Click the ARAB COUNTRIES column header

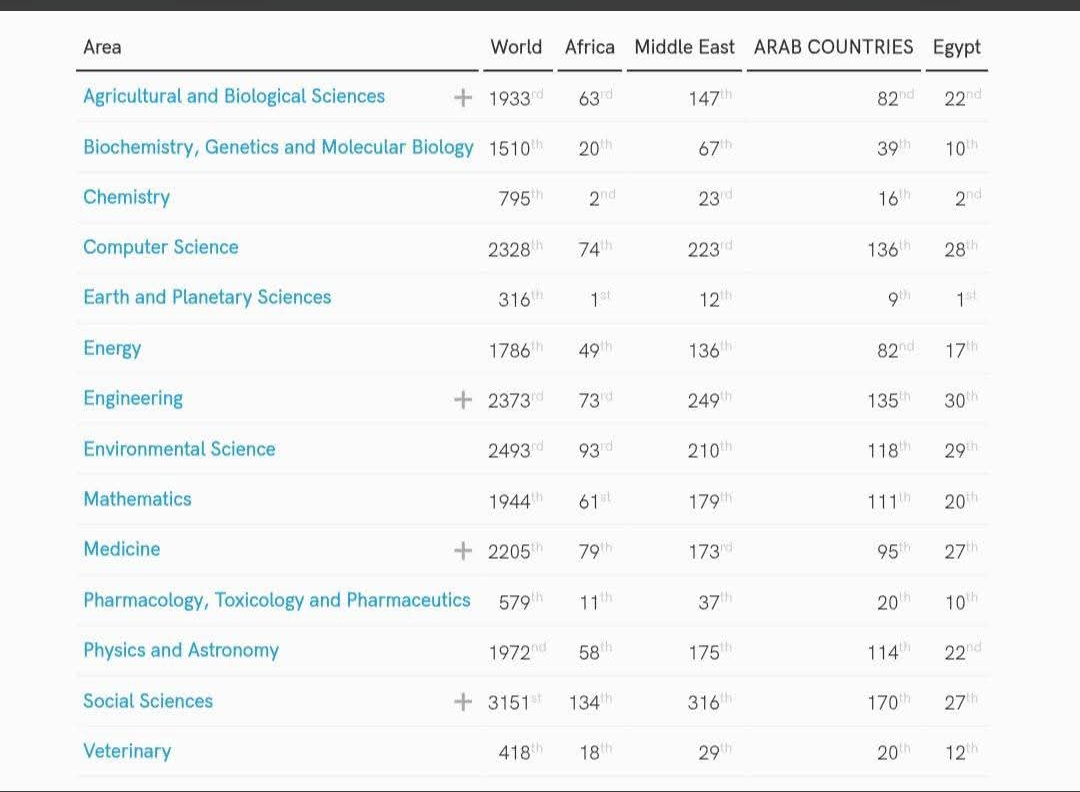point(833,47)
